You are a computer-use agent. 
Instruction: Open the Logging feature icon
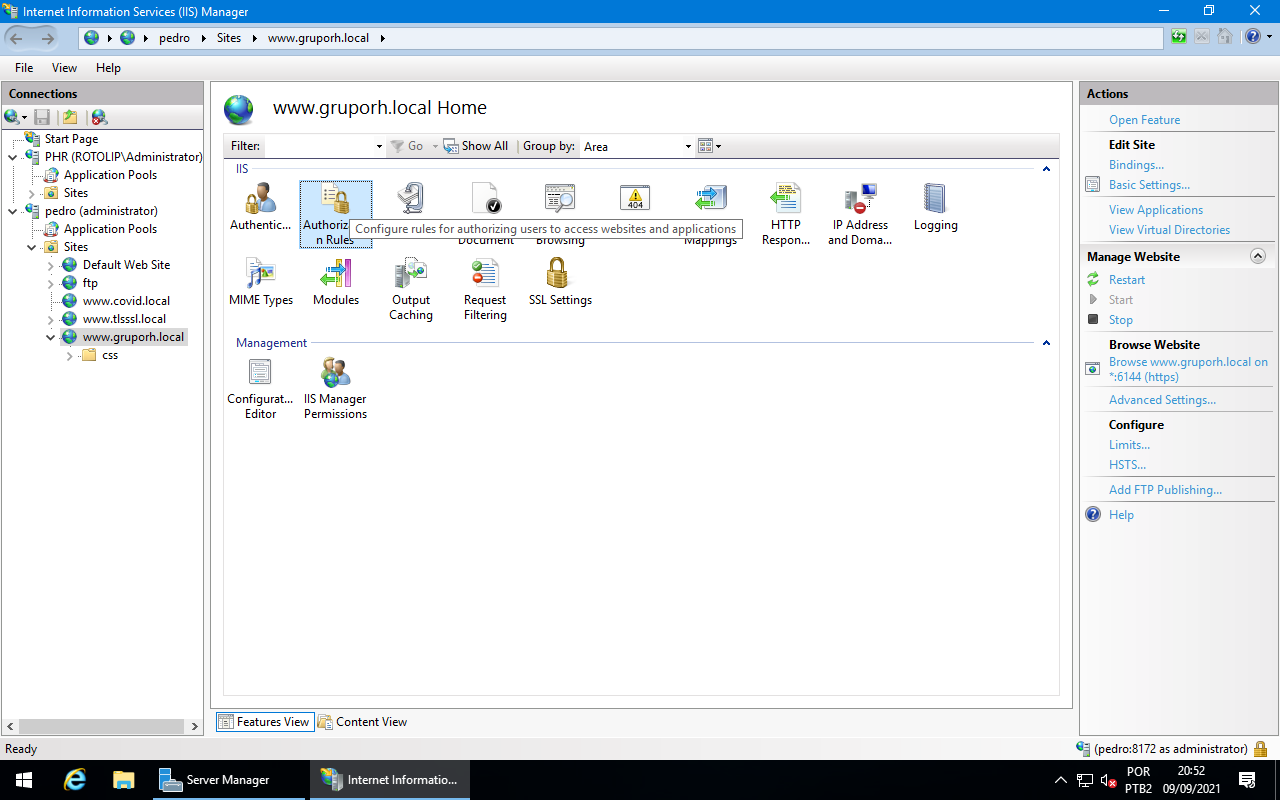pyautogui.click(x=935, y=200)
